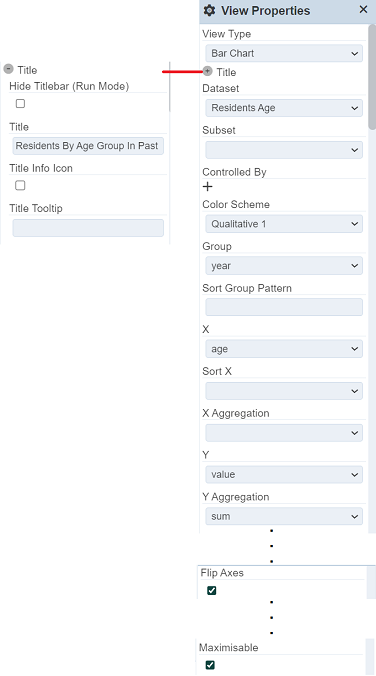The width and height of the screenshot is (376, 676).
Task: Uncheck the Flip Axes checkbox
Action: tap(211, 591)
